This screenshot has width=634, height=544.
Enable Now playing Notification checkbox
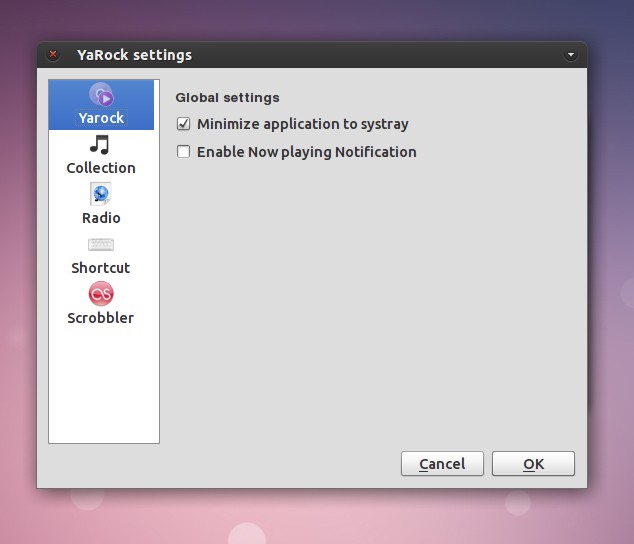point(184,152)
